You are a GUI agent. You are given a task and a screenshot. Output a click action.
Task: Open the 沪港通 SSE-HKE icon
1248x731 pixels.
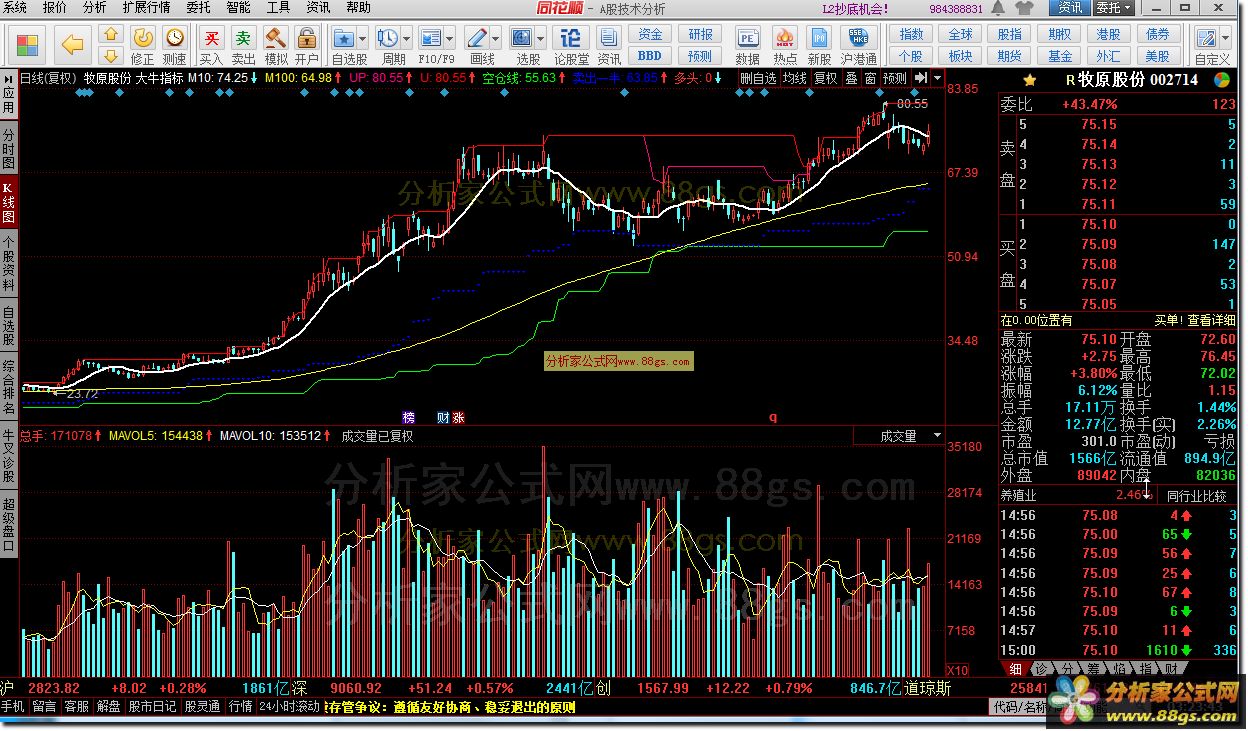pos(858,45)
